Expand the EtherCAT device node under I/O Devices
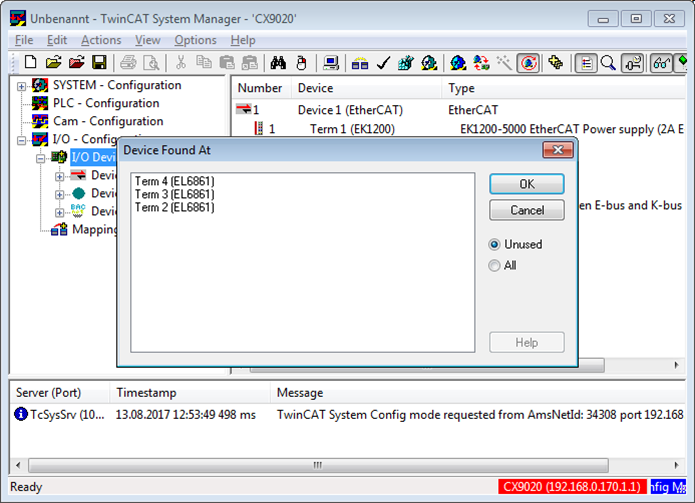This screenshot has height=503, width=695. tap(59, 177)
